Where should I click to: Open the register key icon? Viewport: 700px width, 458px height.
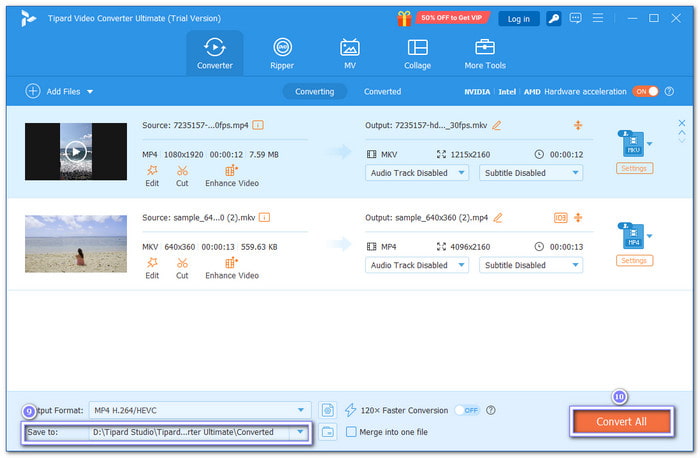coord(554,18)
